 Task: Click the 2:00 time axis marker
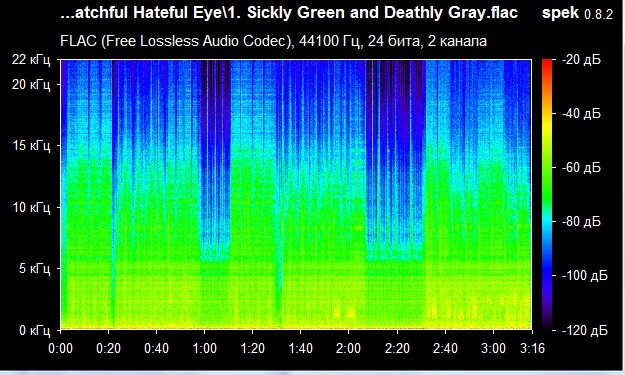348,349
